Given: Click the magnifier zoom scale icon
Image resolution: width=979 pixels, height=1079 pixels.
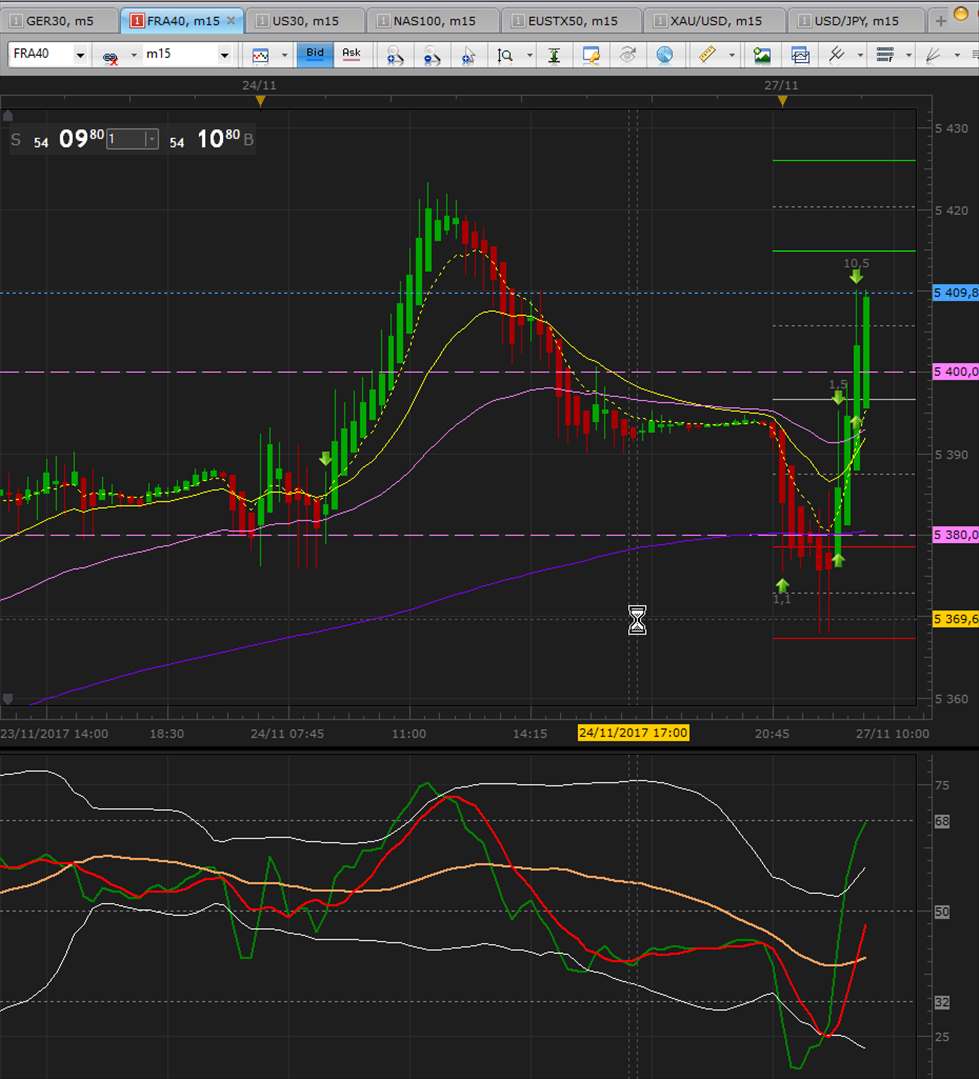Looking at the screenshot, I should (x=506, y=55).
